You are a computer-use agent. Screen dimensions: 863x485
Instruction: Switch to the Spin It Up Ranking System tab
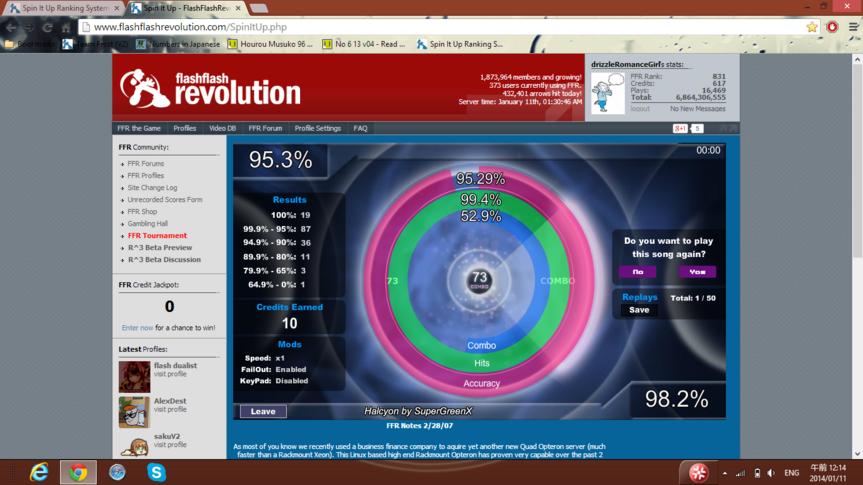(65, 8)
